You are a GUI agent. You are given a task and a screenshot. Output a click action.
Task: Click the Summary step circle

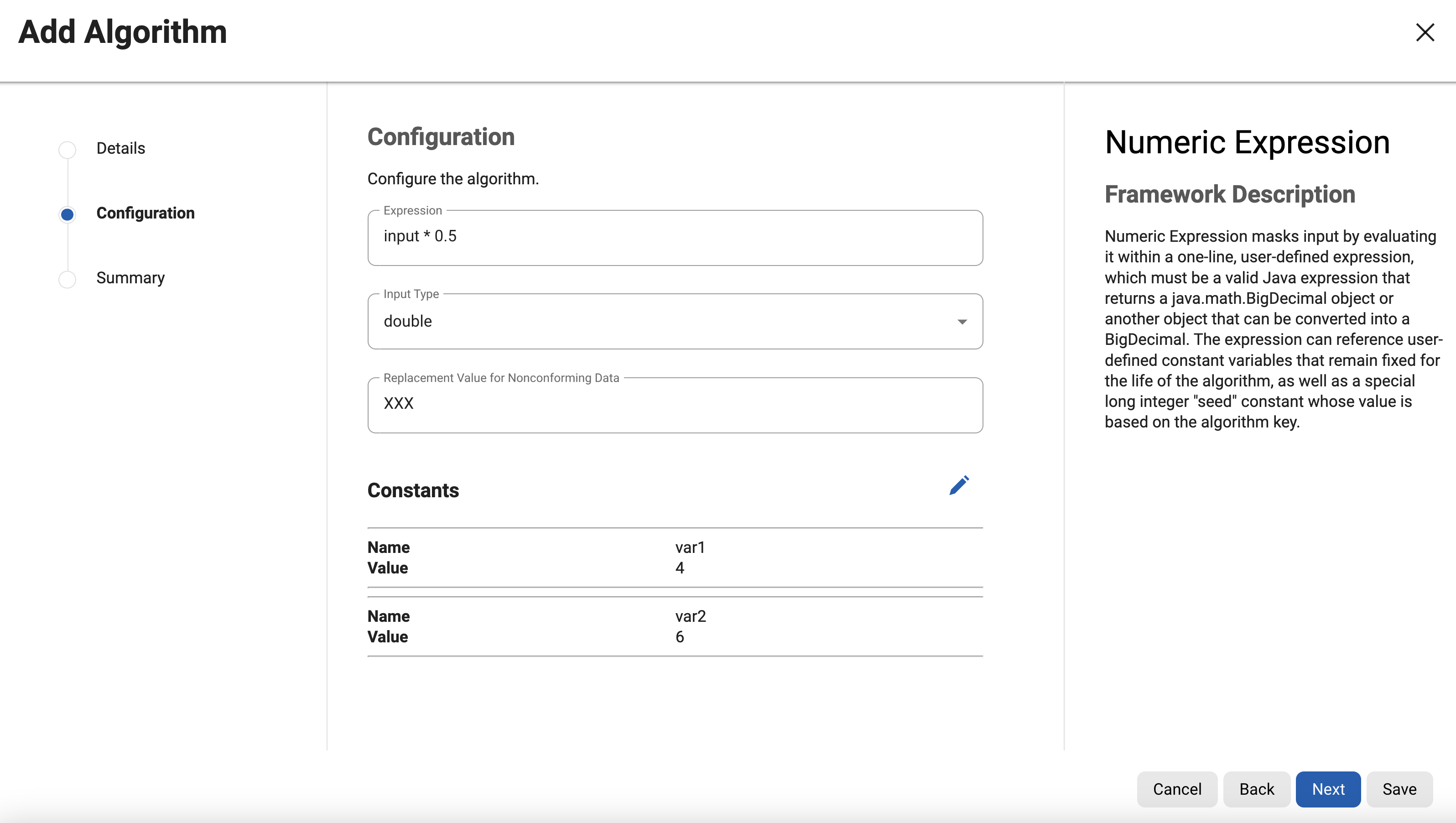tap(67, 279)
